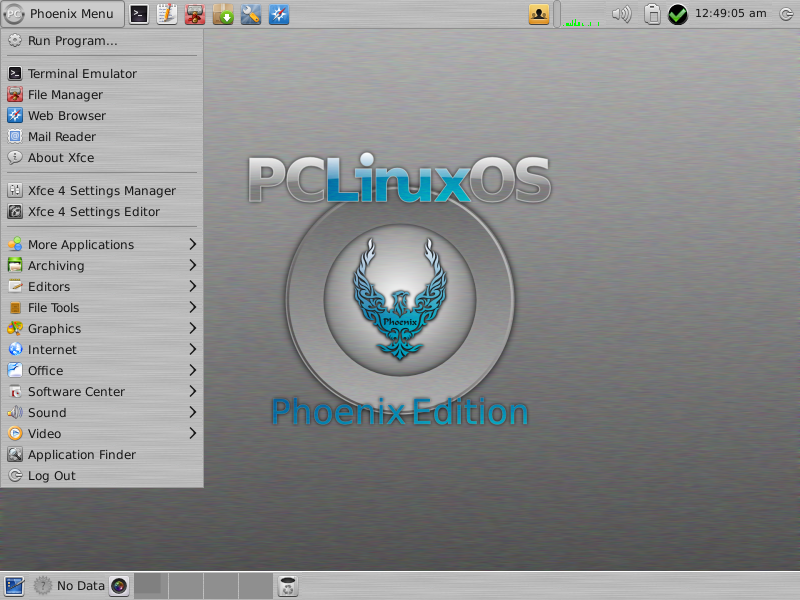Click the round camera lens panel icon
Screen dimensions: 800x600
coord(119,586)
